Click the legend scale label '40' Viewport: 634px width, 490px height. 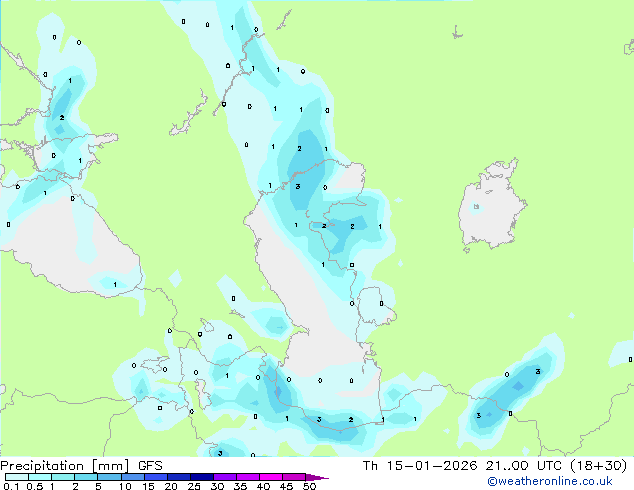[x=263, y=486]
